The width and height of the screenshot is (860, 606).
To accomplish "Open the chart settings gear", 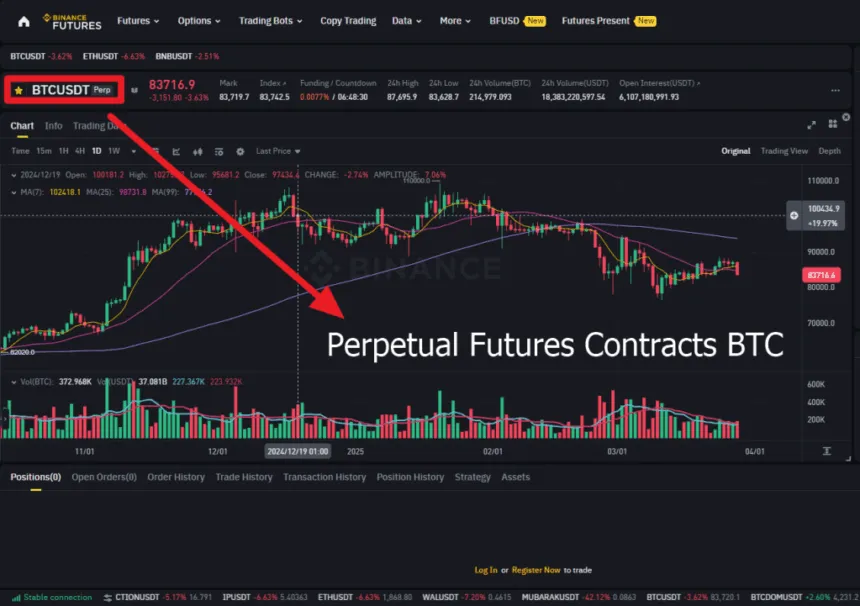I will point(240,151).
